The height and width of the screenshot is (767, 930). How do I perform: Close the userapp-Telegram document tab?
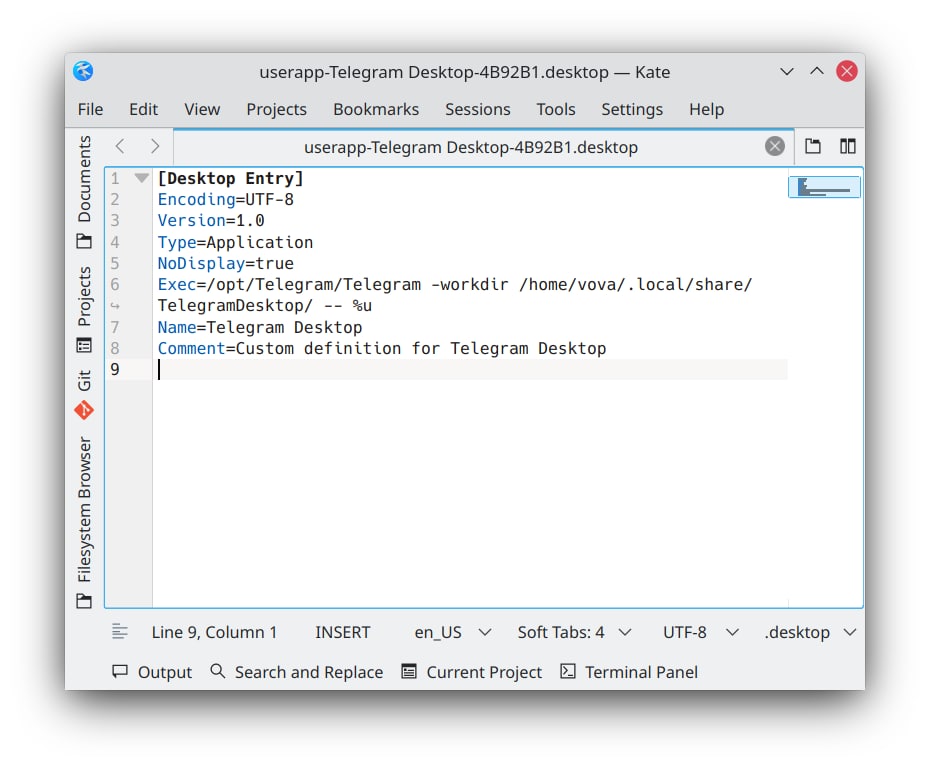tap(775, 146)
